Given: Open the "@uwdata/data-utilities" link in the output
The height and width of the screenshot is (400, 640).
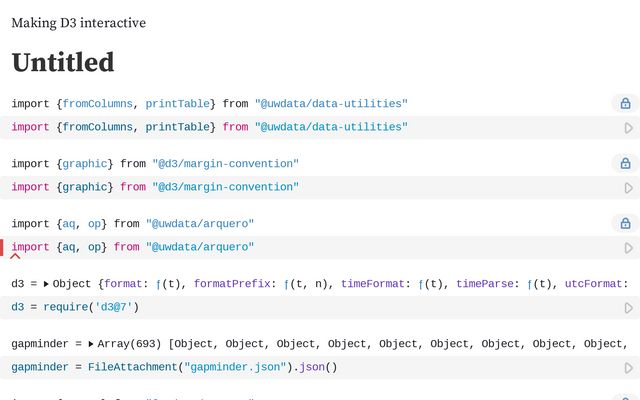Looking at the screenshot, I should tap(331, 104).
